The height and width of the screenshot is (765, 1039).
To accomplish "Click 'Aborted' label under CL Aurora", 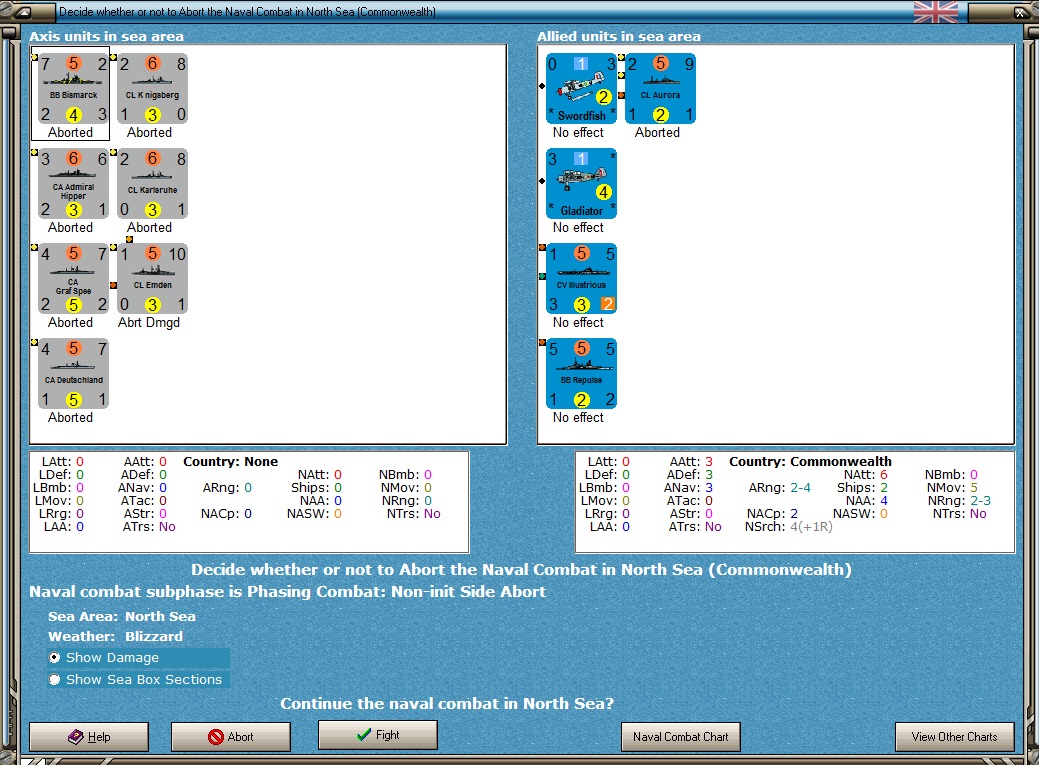I will coord(657,133).
